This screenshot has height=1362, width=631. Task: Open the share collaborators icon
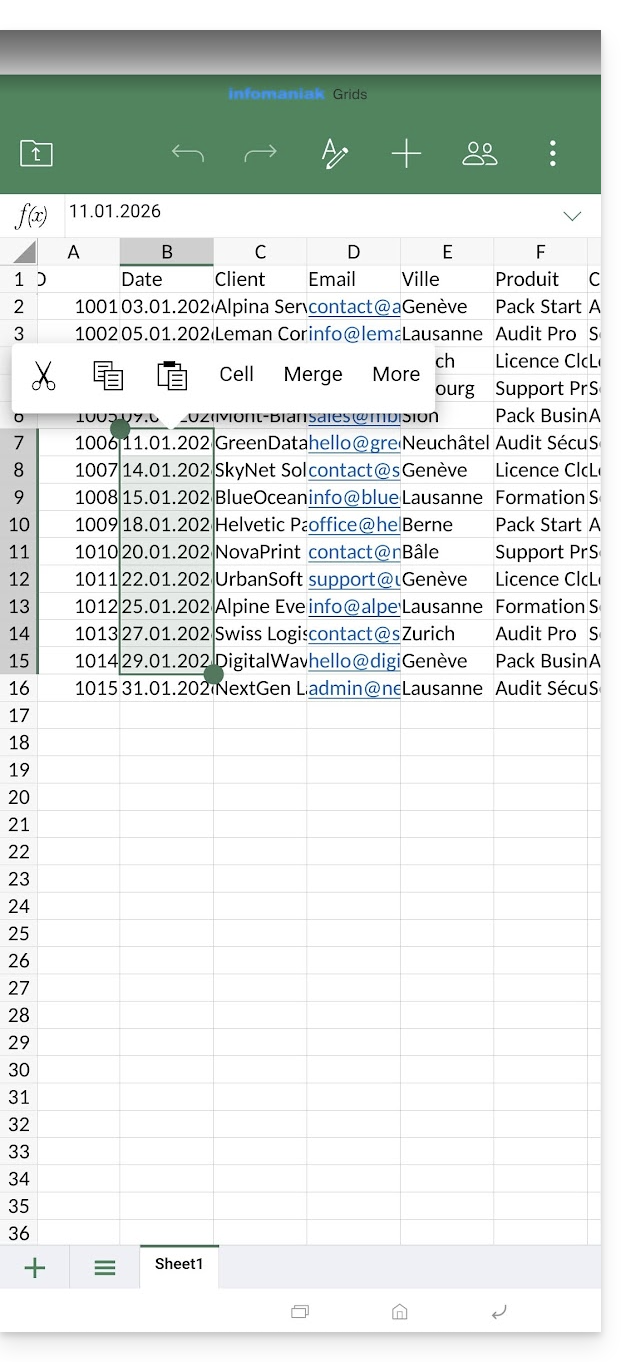coord(480,153)
